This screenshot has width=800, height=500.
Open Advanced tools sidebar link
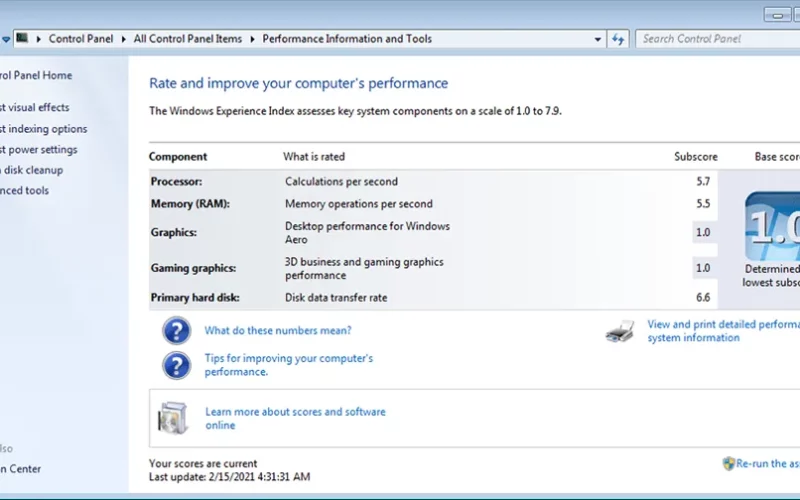click(24, 190)
